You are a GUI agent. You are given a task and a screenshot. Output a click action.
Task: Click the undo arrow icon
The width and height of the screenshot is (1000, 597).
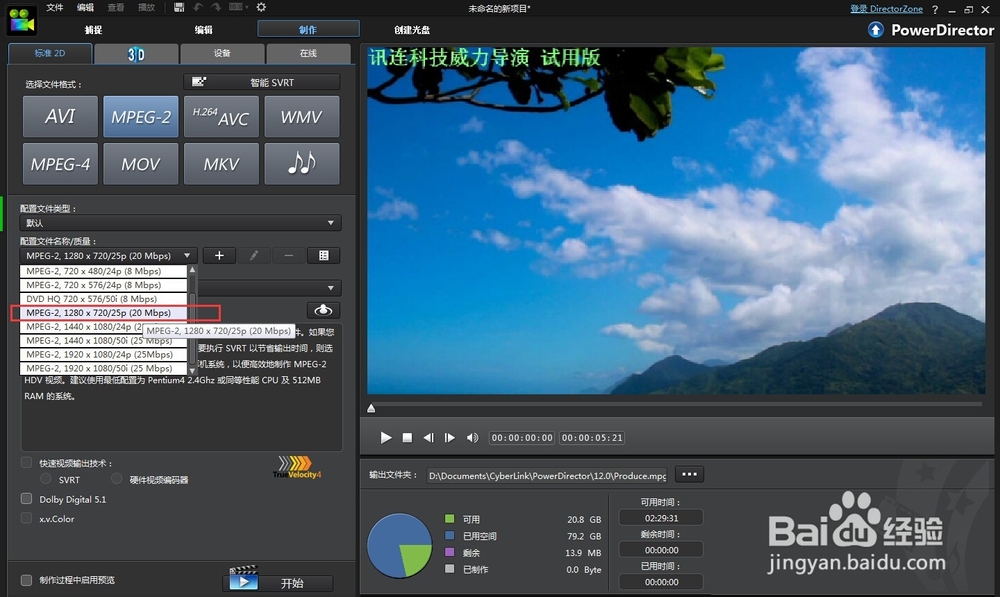(x=198, y=7)
